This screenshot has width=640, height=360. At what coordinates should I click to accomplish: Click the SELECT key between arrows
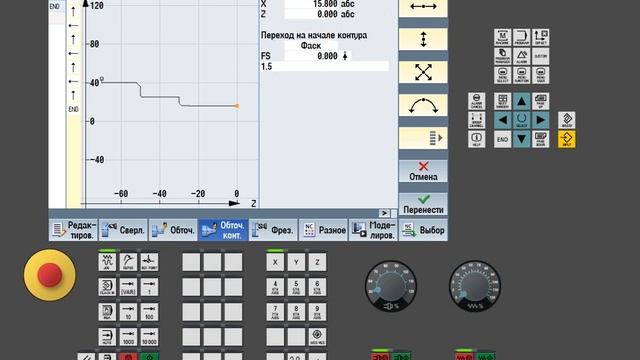pos(521,120)
